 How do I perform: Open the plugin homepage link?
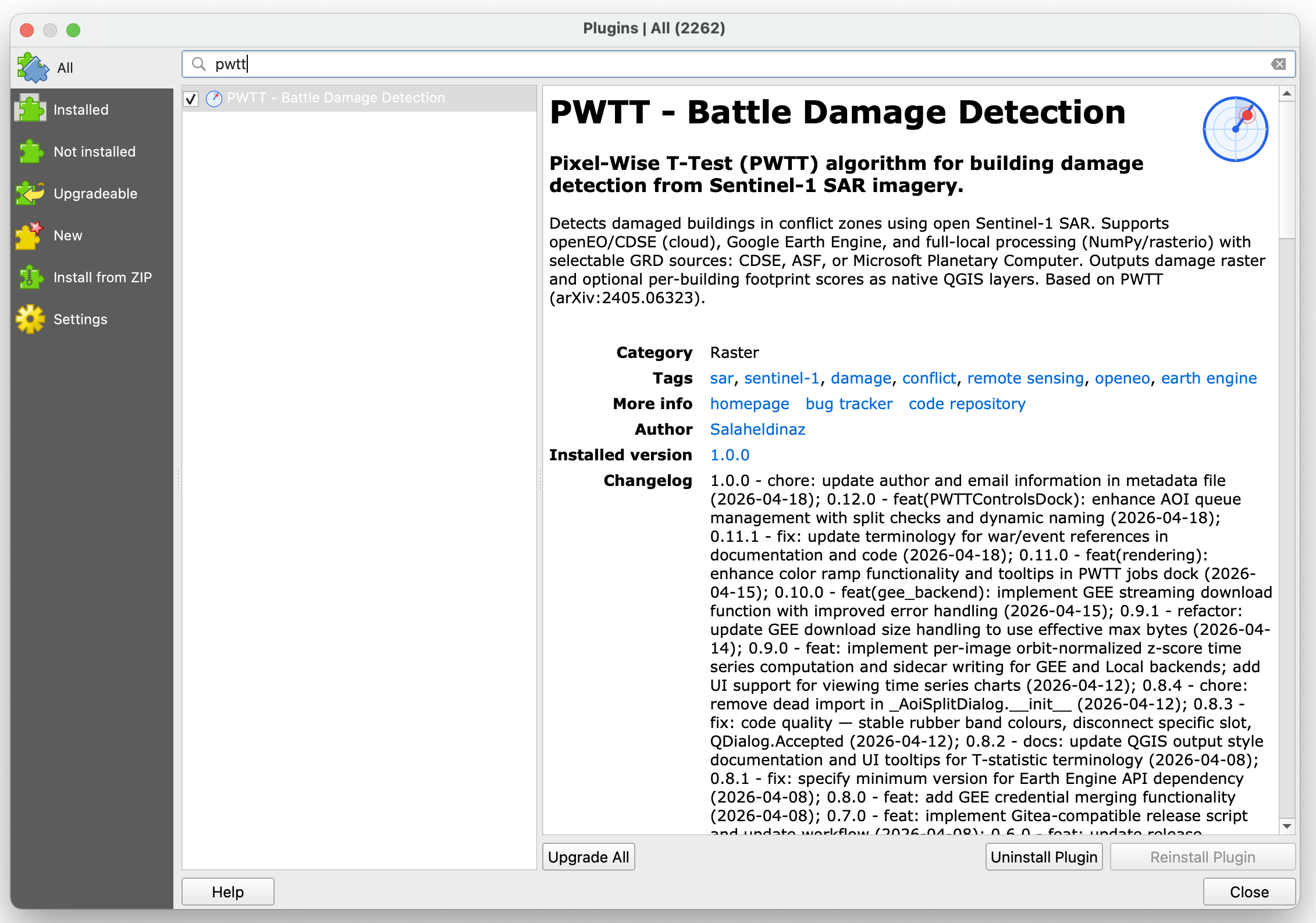tap(749, 404)
